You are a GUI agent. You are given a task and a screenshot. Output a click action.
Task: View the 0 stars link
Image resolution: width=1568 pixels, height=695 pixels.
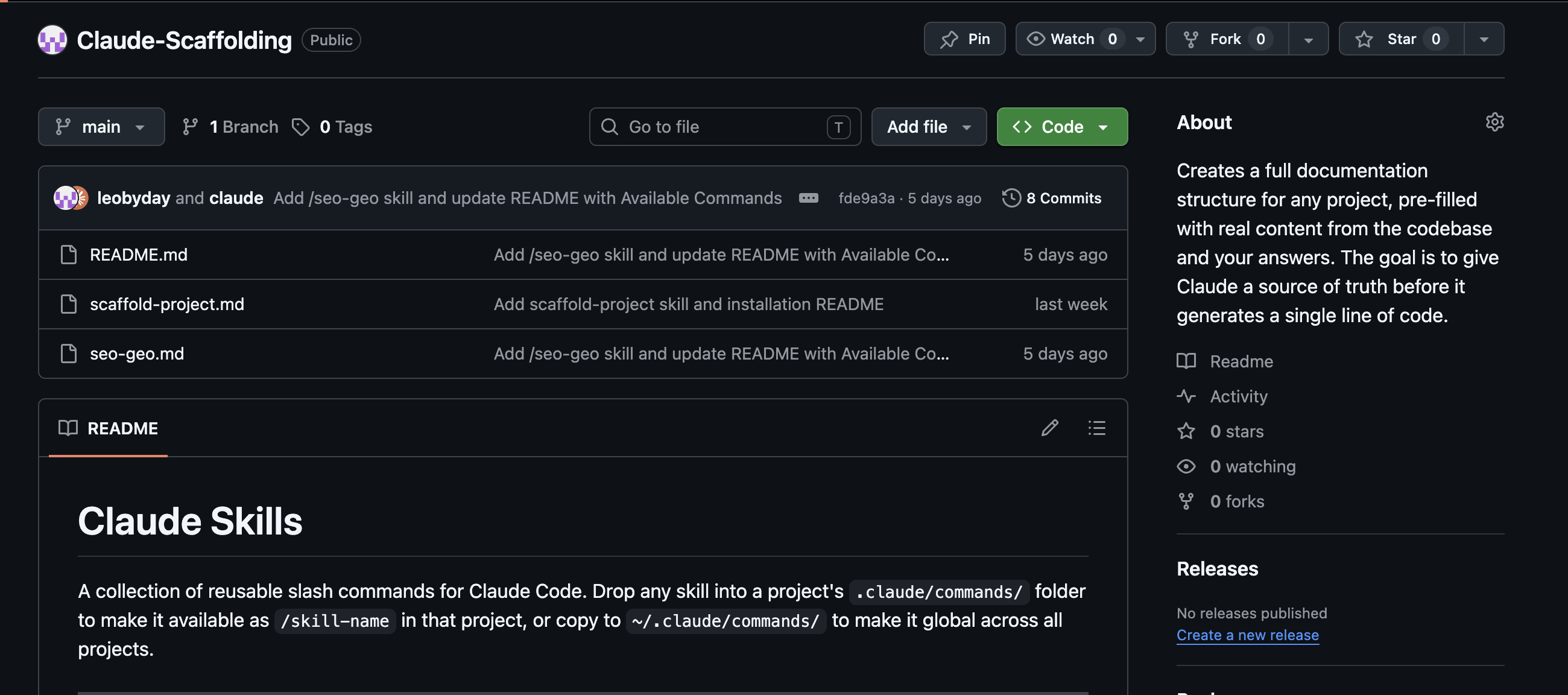(1236, 431)
